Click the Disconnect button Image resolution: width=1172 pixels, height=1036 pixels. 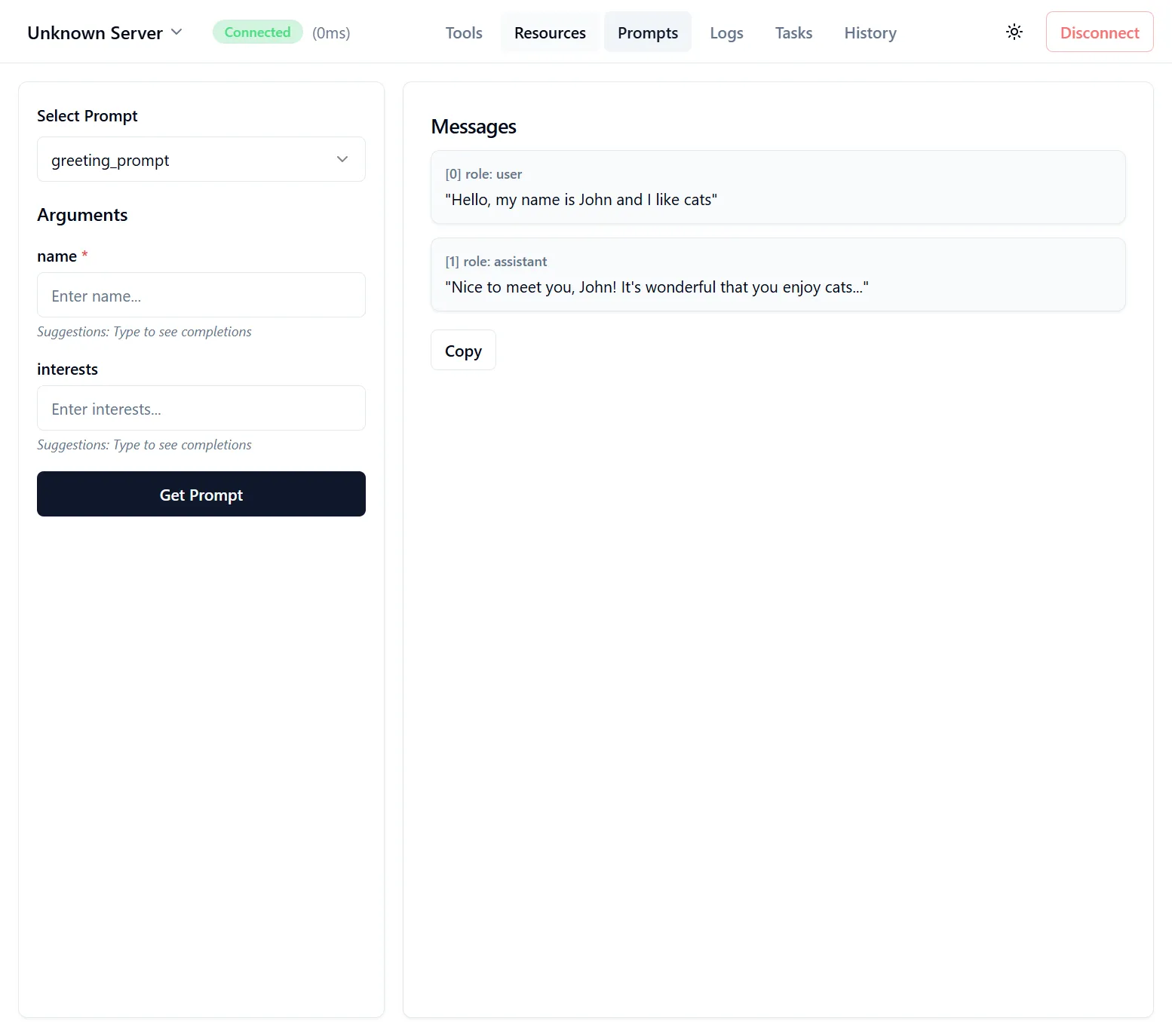click(x=1100, y=32)
